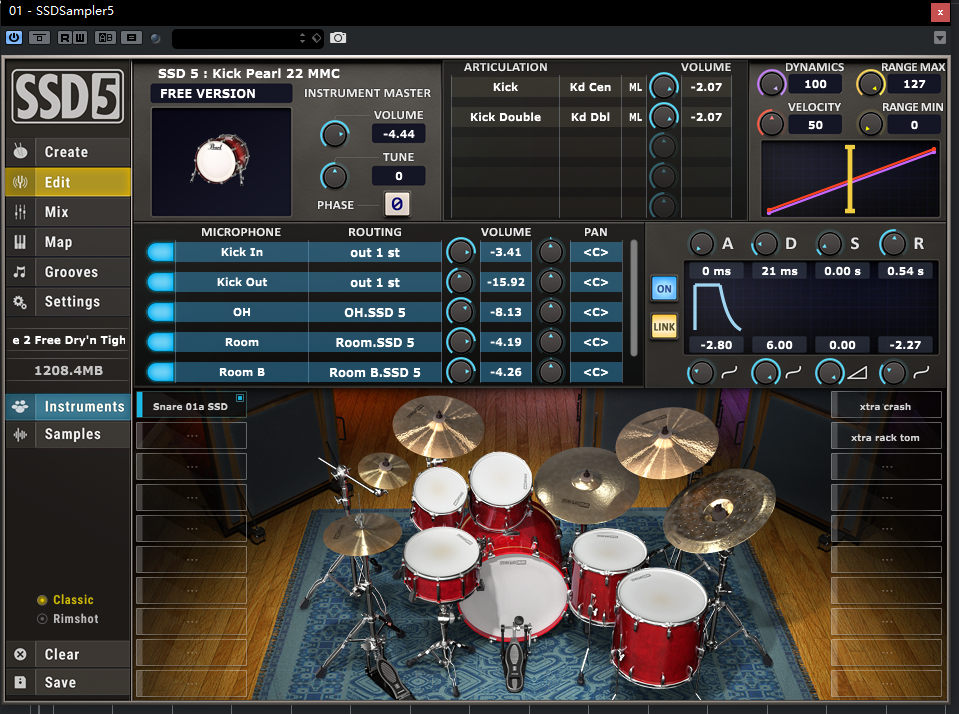Select the Rimshot radio option
This screenshot has width=959, height=714.
pyautogui.click(x=42, y=619)
